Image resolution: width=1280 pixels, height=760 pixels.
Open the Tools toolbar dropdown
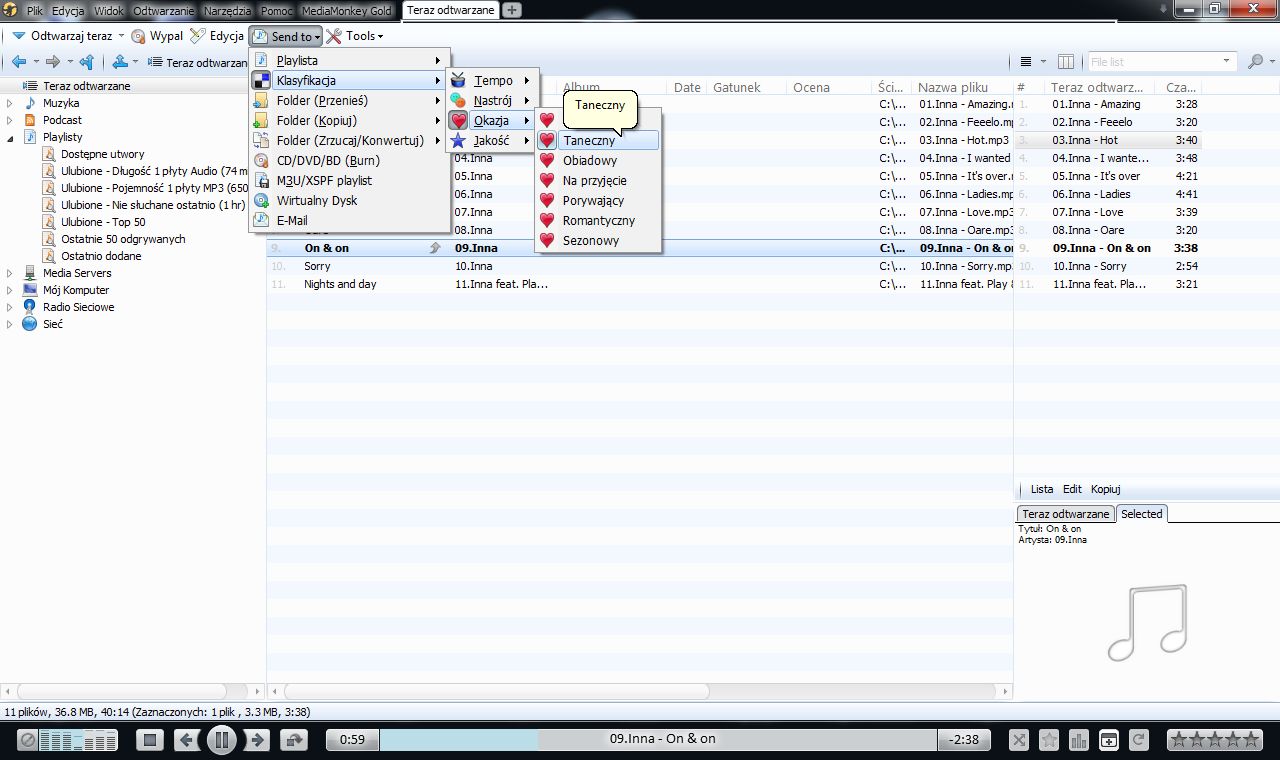point(355,36)
